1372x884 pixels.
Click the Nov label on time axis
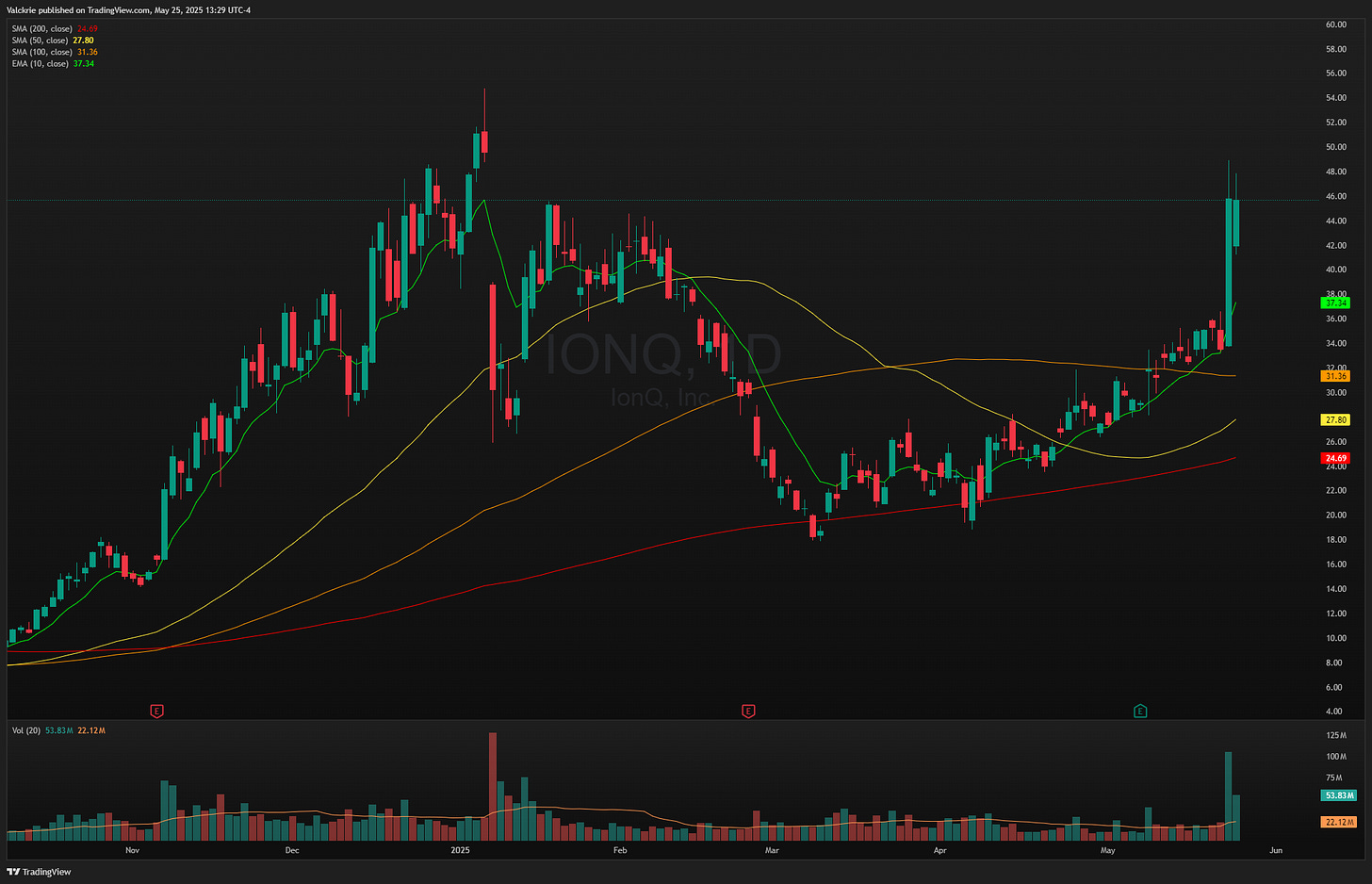132,851
